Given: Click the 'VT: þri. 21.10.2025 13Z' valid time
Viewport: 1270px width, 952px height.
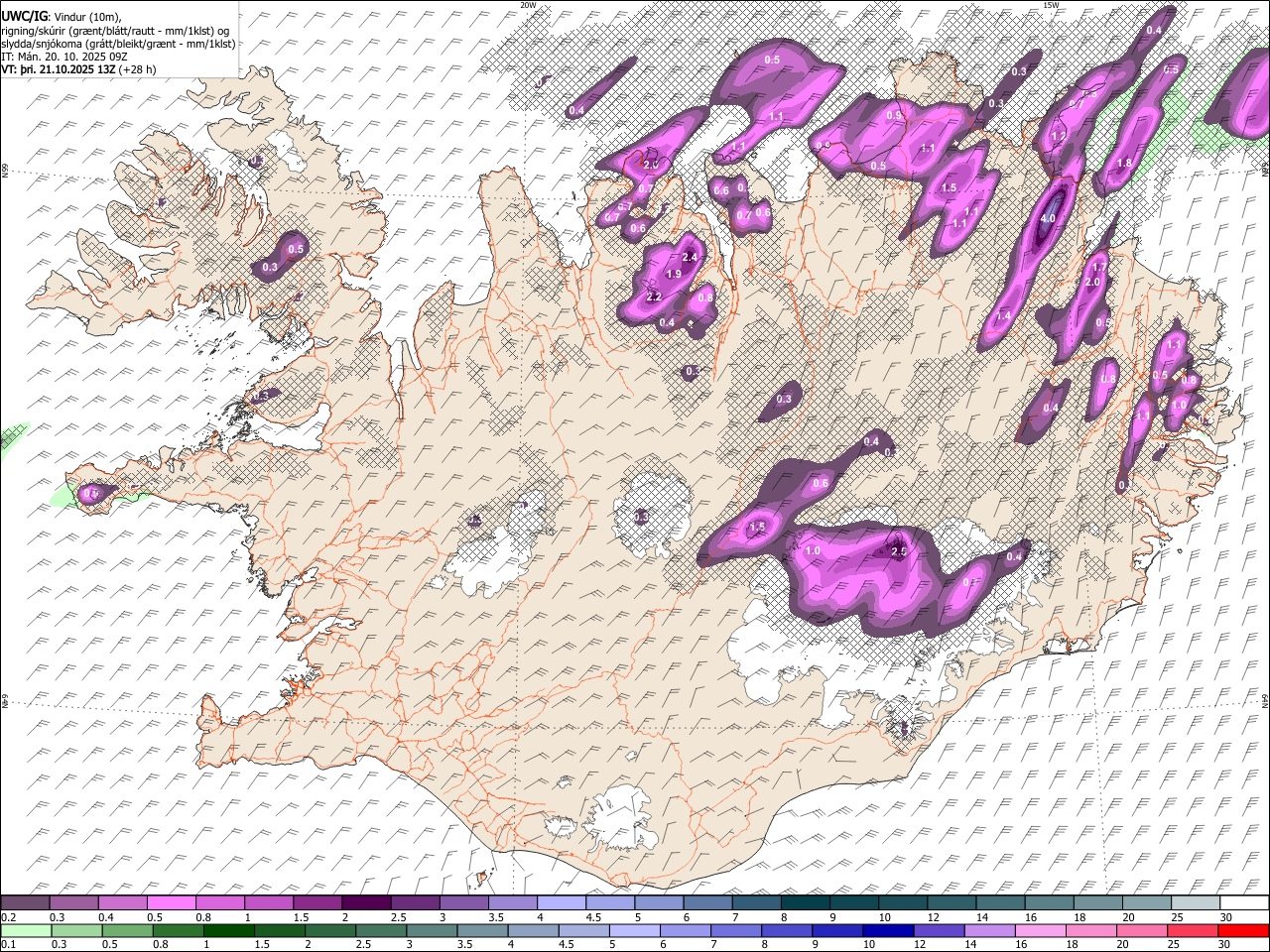Looking at the screenshot, I should 59,70.
